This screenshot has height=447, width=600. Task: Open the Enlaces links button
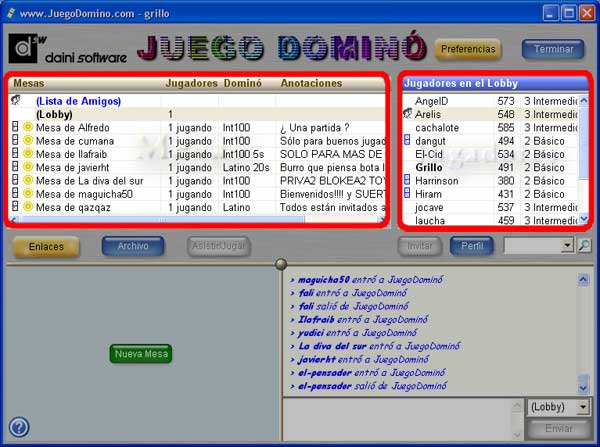45,246
